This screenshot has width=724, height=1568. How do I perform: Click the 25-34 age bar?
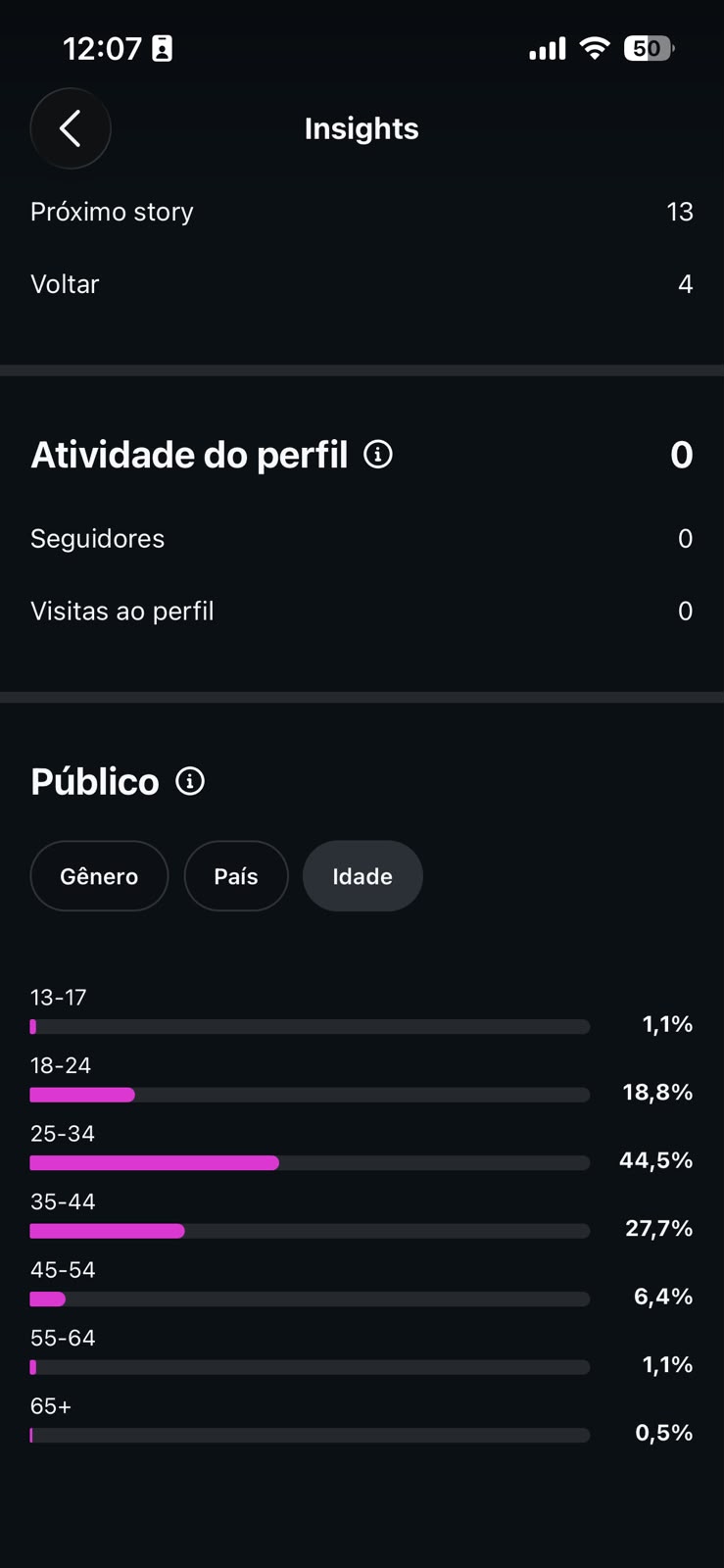tap(310, 1163)
